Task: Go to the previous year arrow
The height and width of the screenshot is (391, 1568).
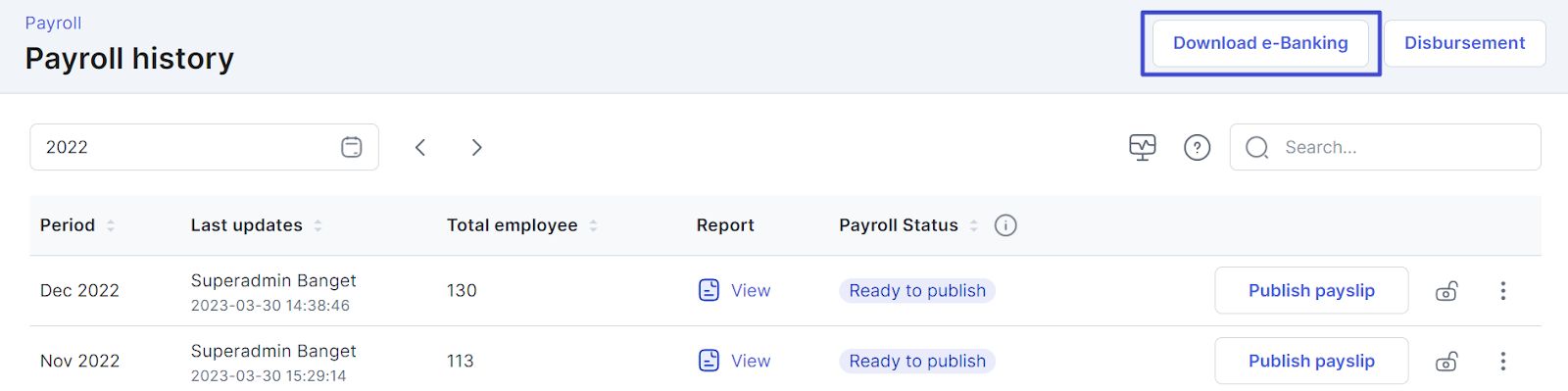Action: click(x=420, y=147)
